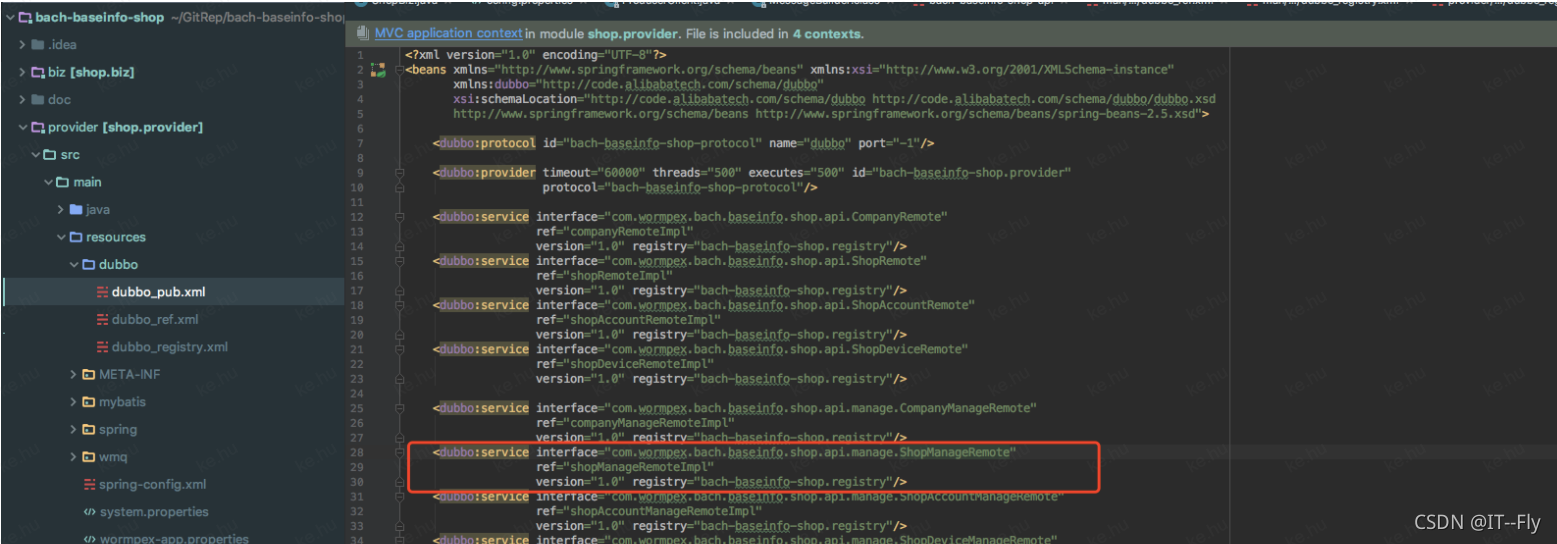Expand the spring folder in the tree

[x=74, y=429]
